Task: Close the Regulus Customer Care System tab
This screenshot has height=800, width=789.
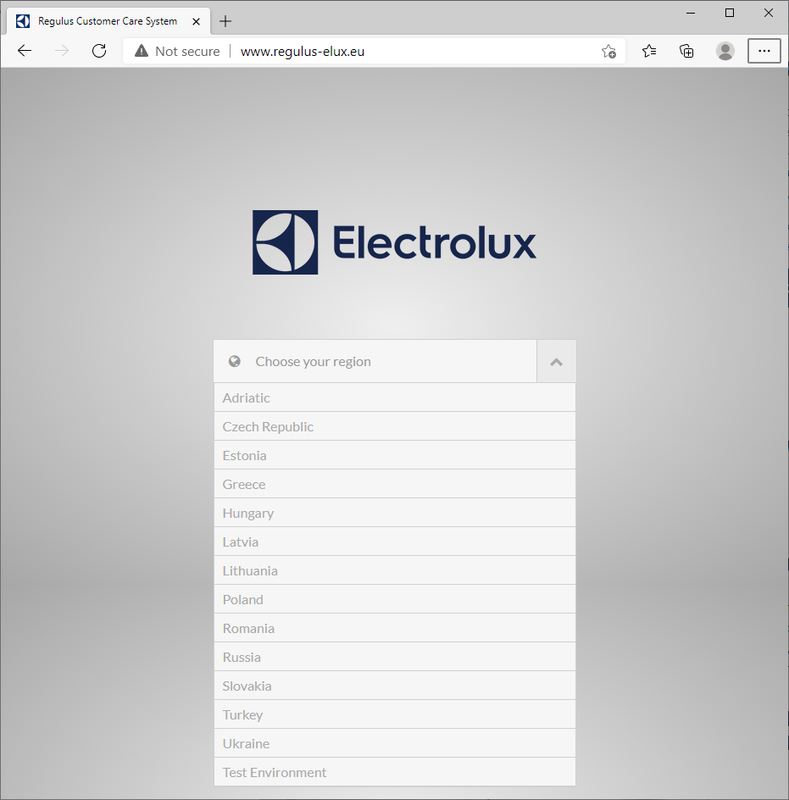Action: click(x=196, y=21)
